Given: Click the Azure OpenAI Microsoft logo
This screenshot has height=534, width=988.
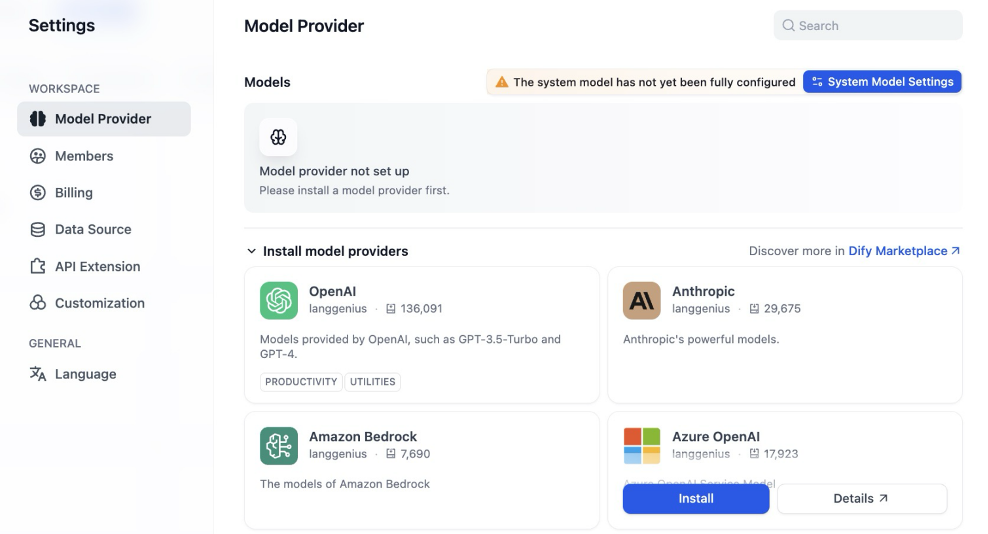Looking at the screenshot, I should 641,446.
